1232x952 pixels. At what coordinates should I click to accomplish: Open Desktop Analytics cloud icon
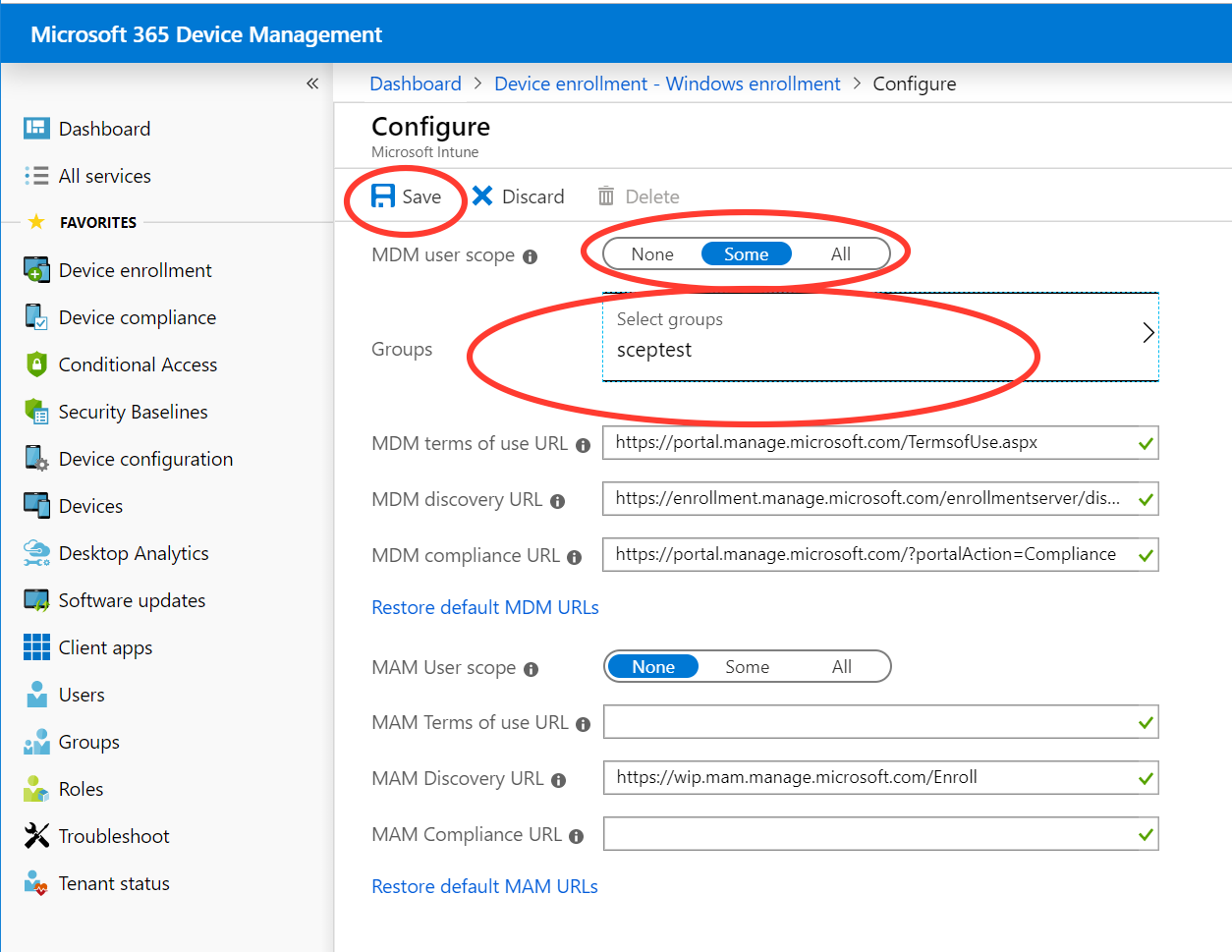coord(36,553)
